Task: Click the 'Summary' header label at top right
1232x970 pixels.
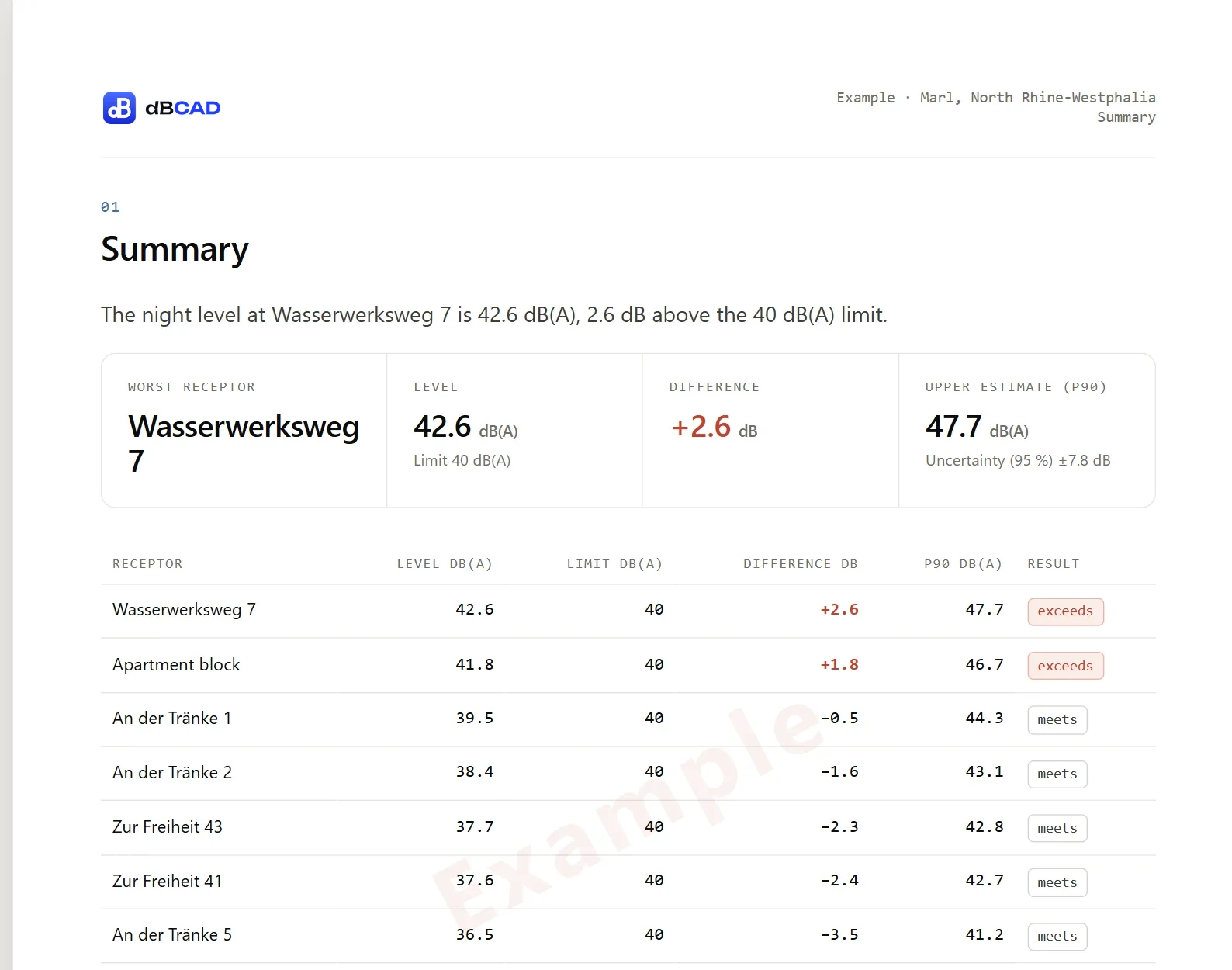Action: 1126,117
